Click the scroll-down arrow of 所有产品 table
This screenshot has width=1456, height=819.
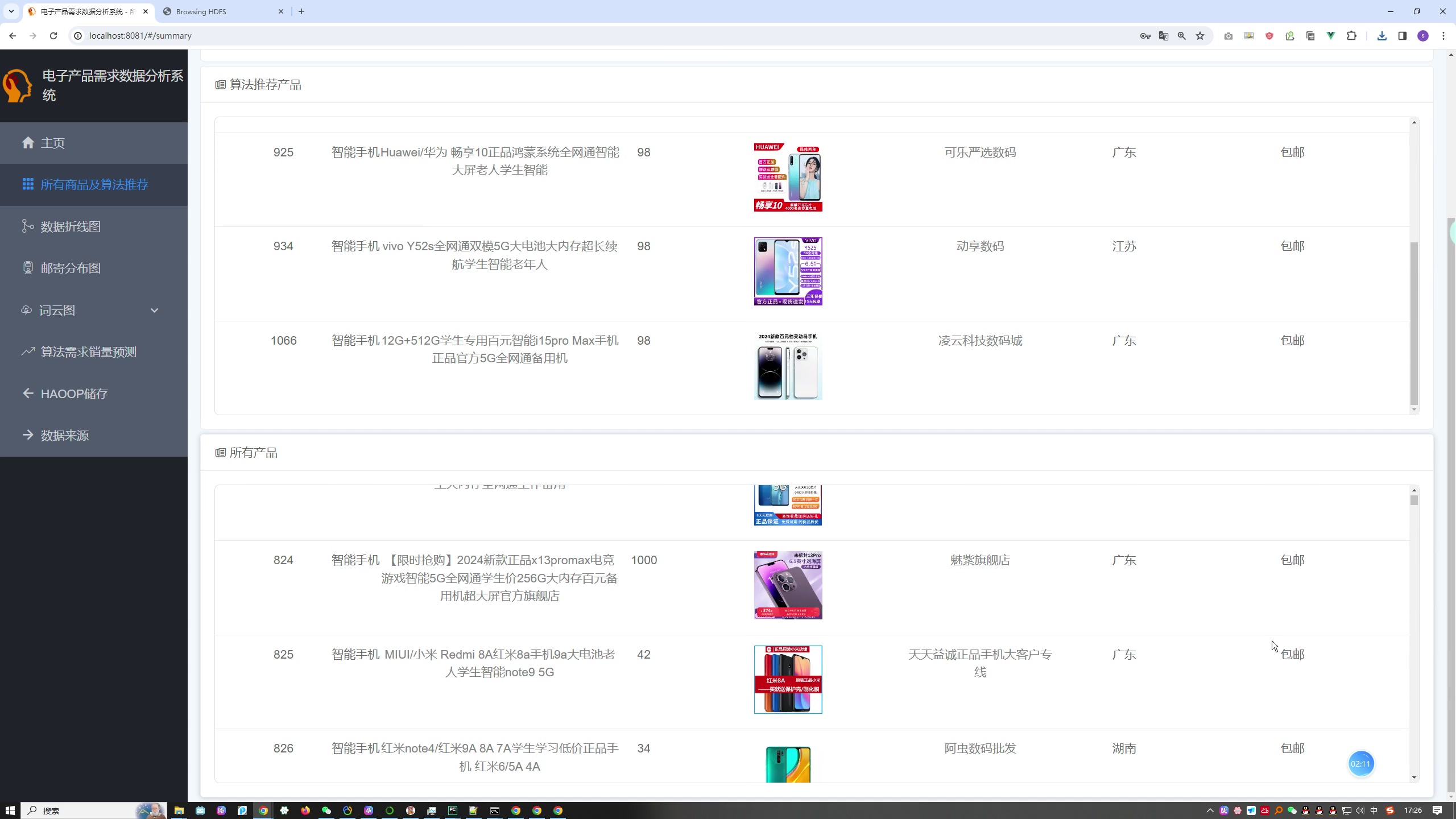pos(1414,777)
